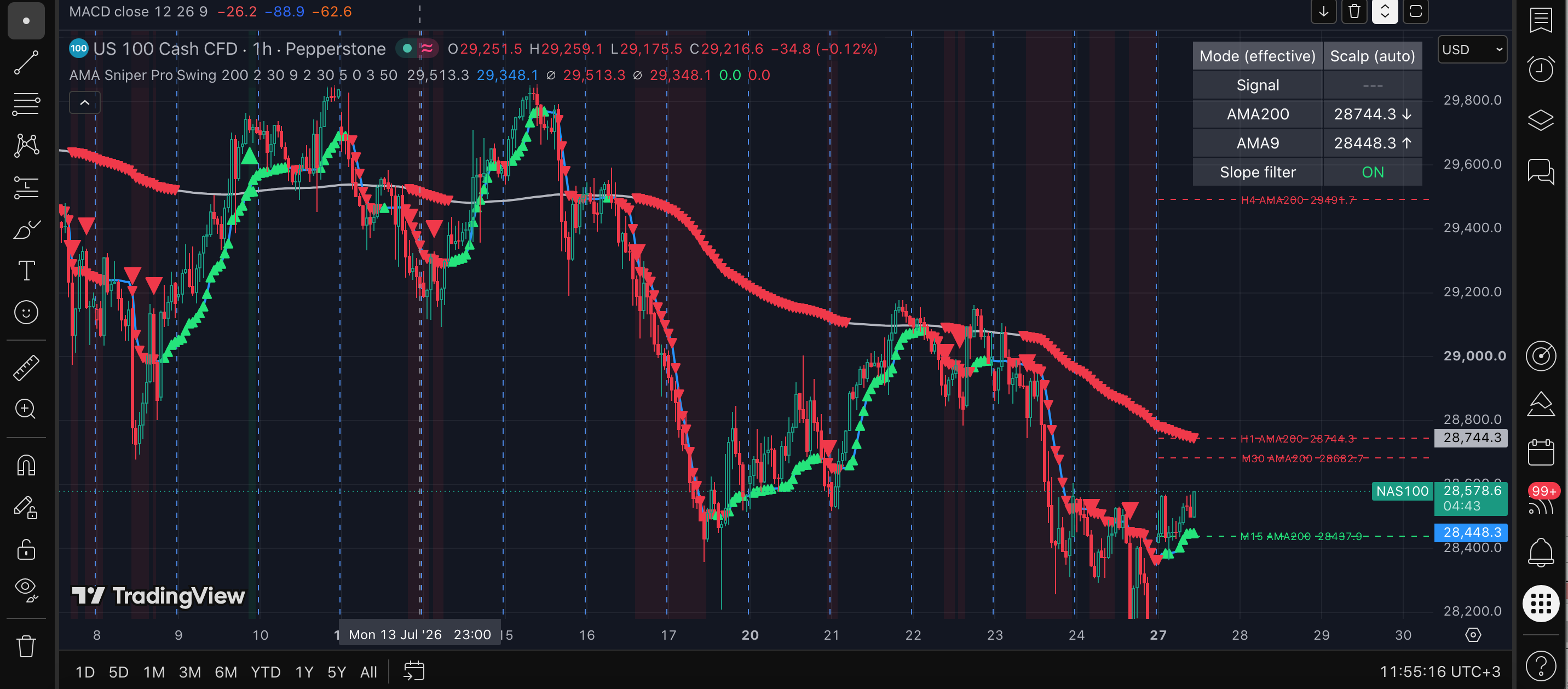Activate the zoom in tool
Image resolution: width=1568 pixels, height=689 pixels.
coord(26,409)
